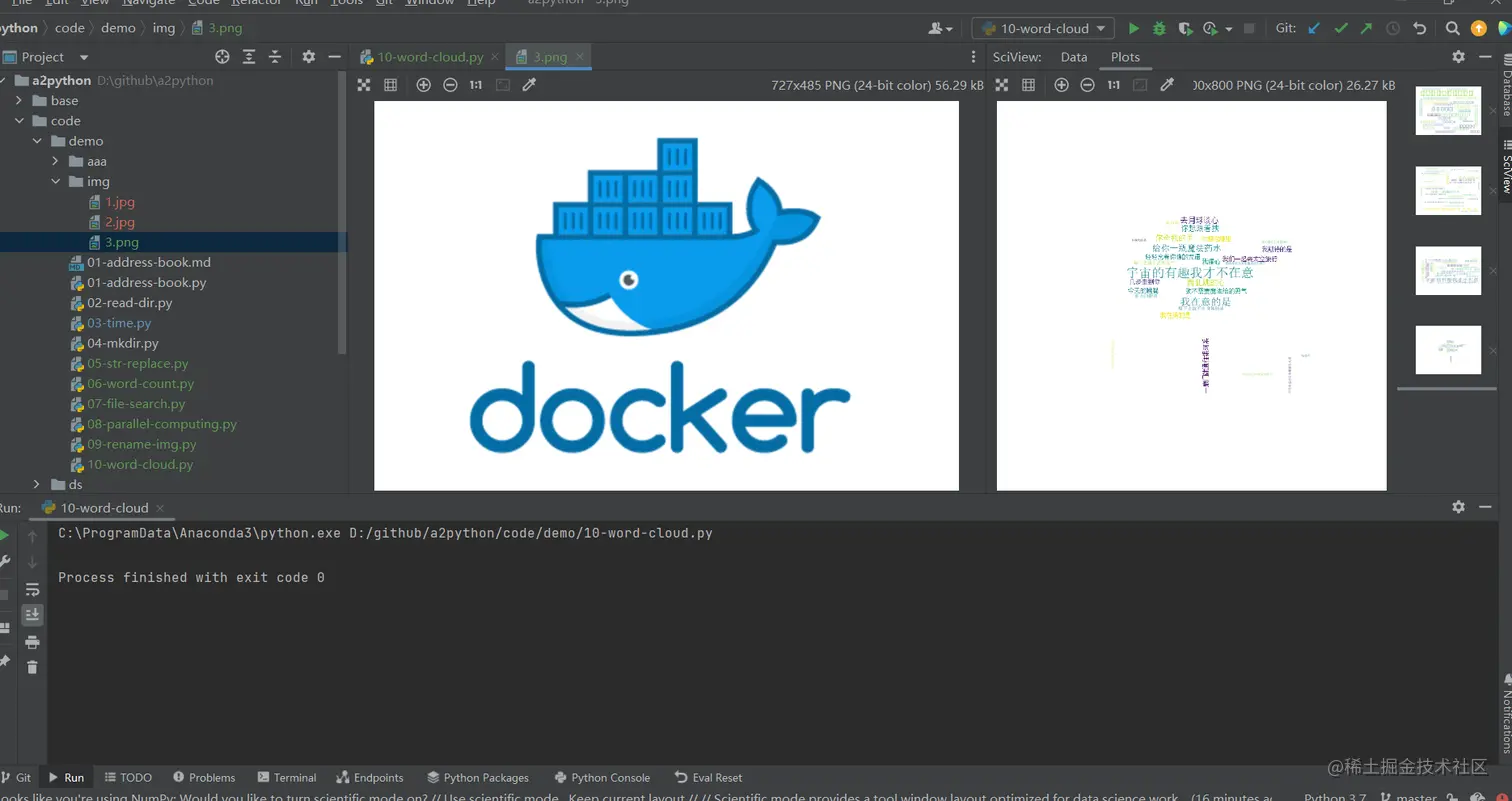Open the Python Packages tool window
The width and height of the screenshot is (1512, 801).
pos(477,777)
